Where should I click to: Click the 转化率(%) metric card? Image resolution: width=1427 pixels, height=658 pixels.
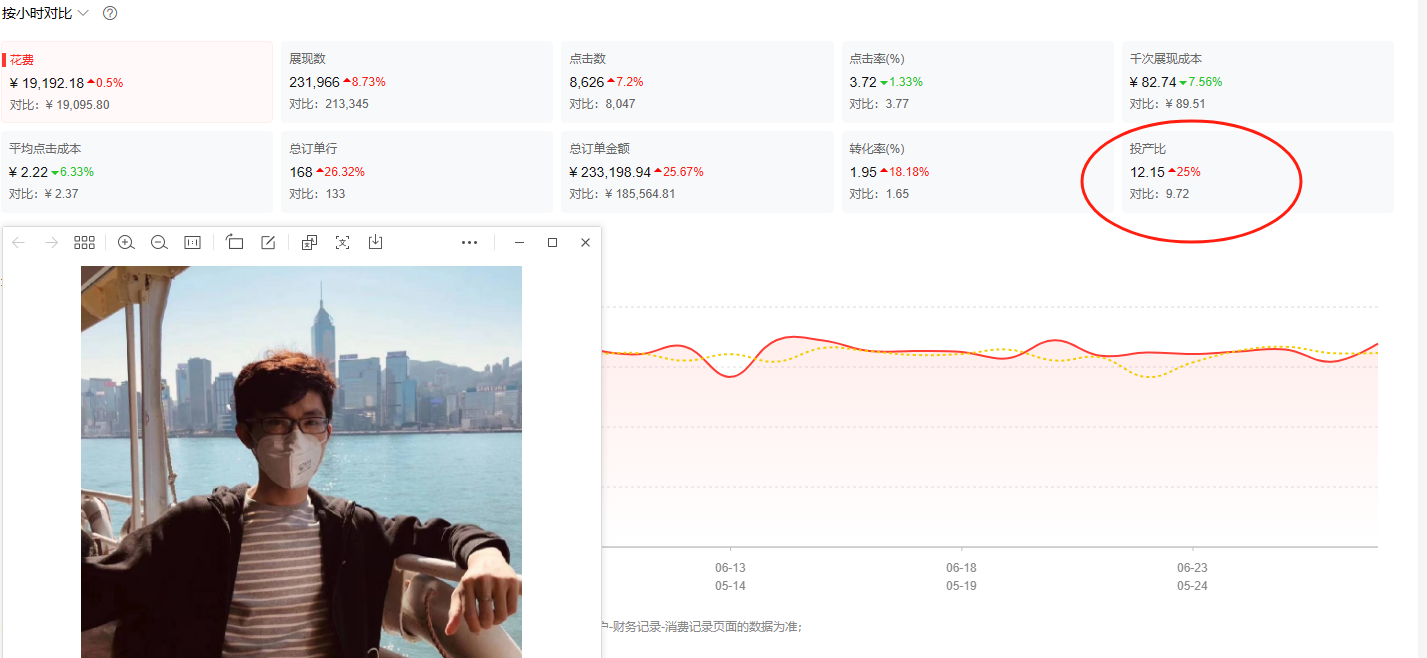coord(977,171)
